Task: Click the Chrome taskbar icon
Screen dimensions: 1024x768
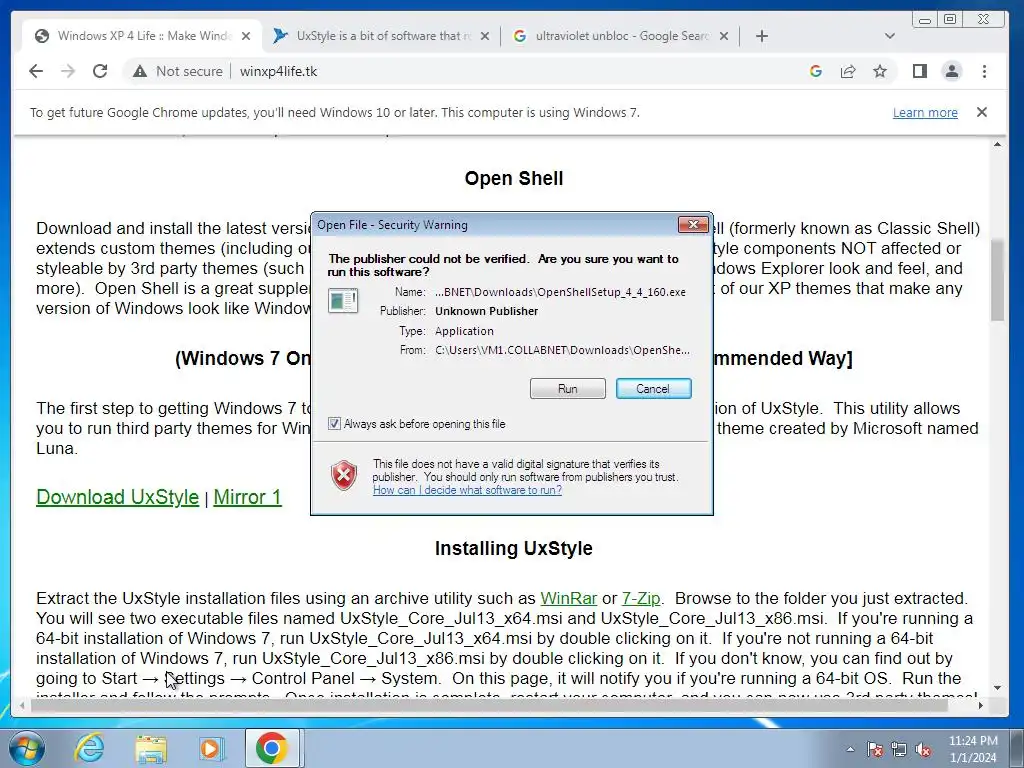Action: pos(272,748)
